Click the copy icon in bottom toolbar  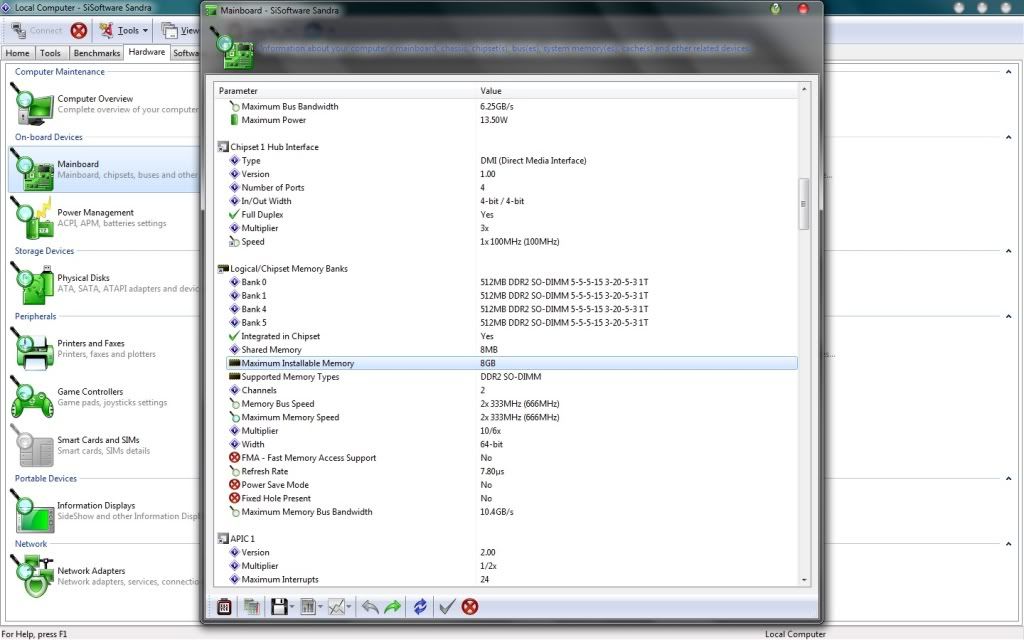point(251,607)
